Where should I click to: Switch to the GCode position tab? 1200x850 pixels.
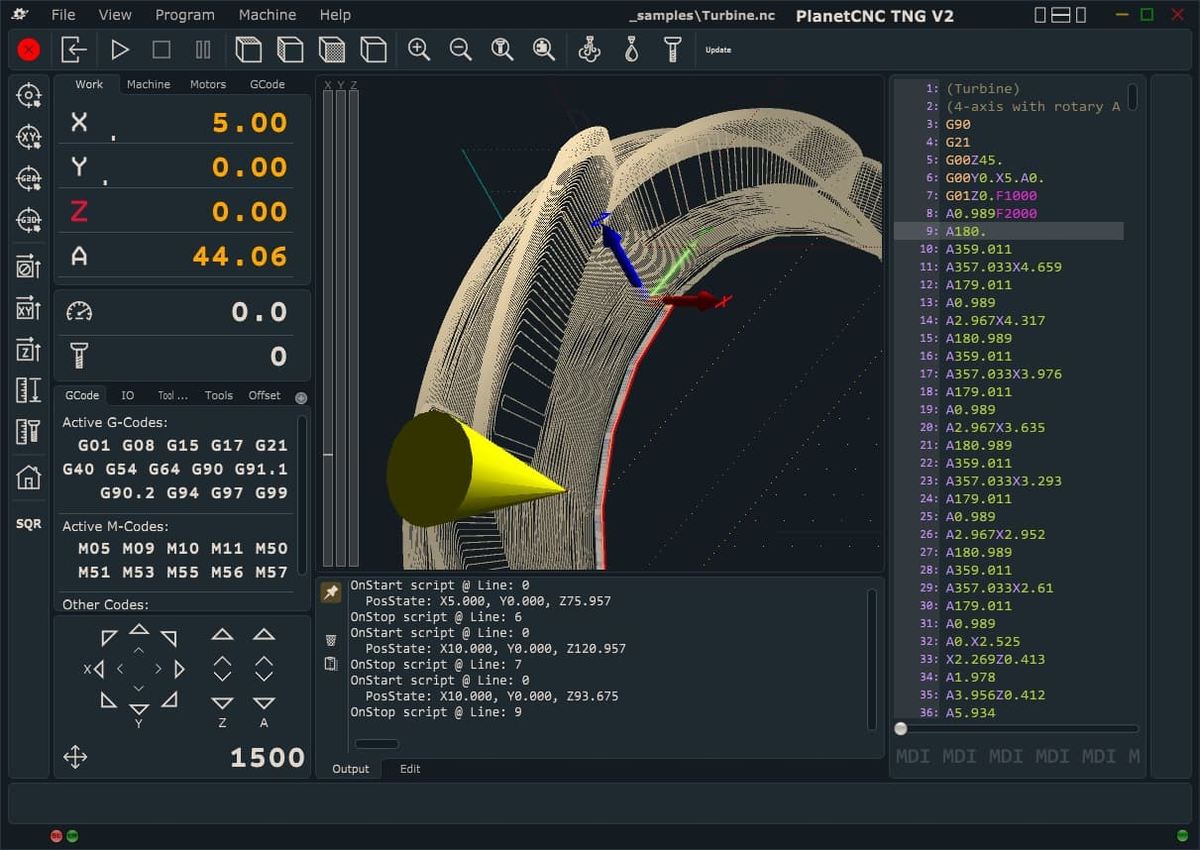coord(267,84)
